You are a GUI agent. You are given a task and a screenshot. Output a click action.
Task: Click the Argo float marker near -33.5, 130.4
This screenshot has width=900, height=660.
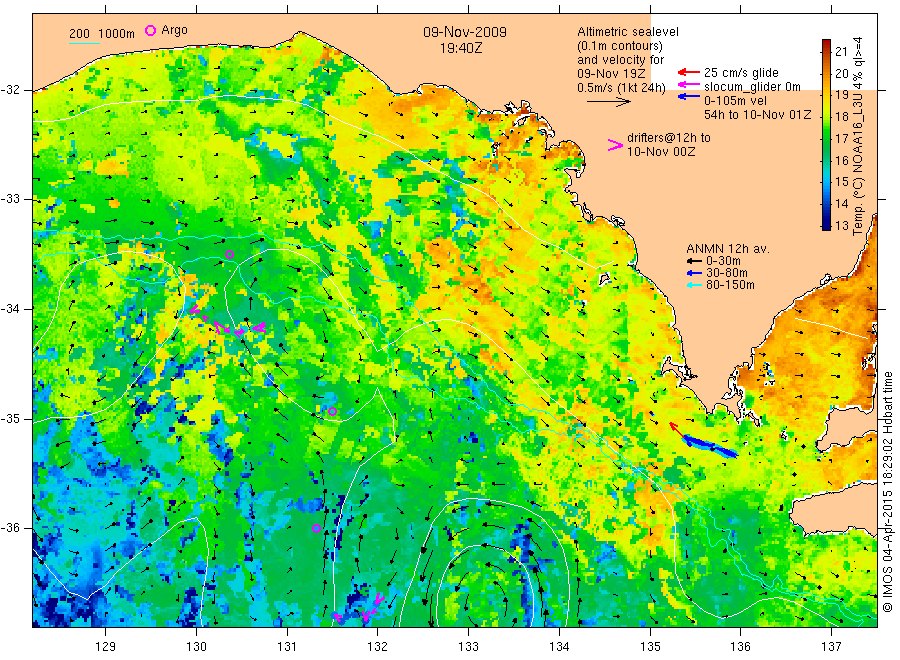coord(230,254)
